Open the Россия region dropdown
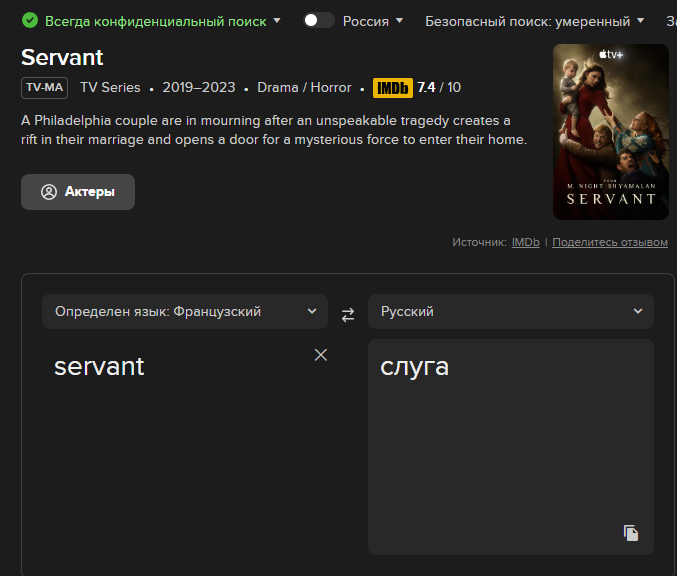This screenshot has height=576, width=677. pyautogui.click(x=373, y=21)
